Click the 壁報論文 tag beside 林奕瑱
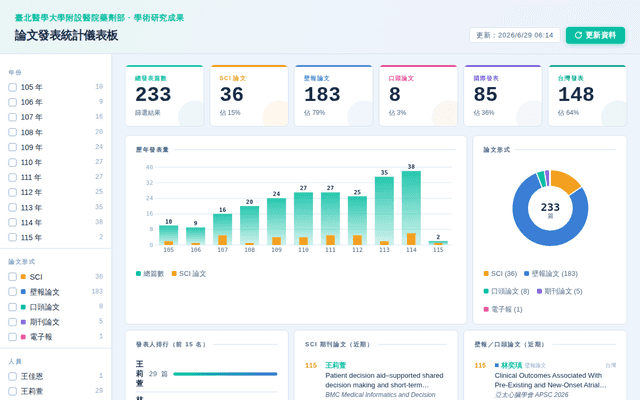 535,365
